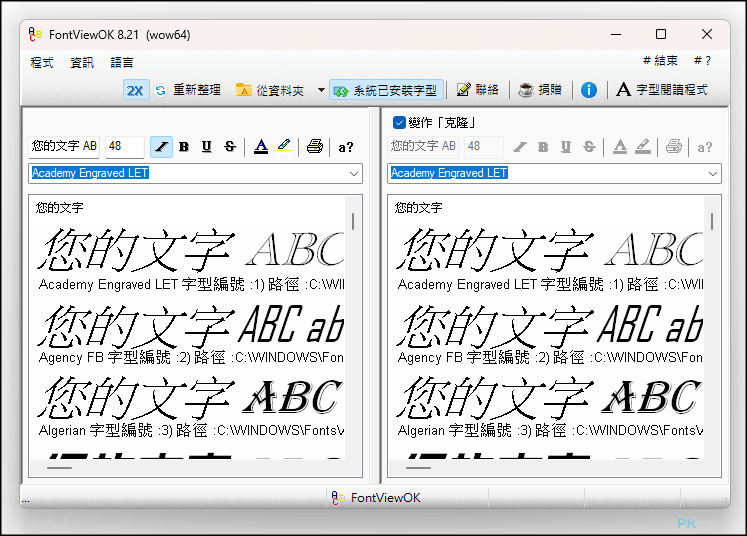Screen dimensions: 747x536
Task: Click the FontViewOK title bar app icon
Action: pyautogui.click(x=35, y=34)
